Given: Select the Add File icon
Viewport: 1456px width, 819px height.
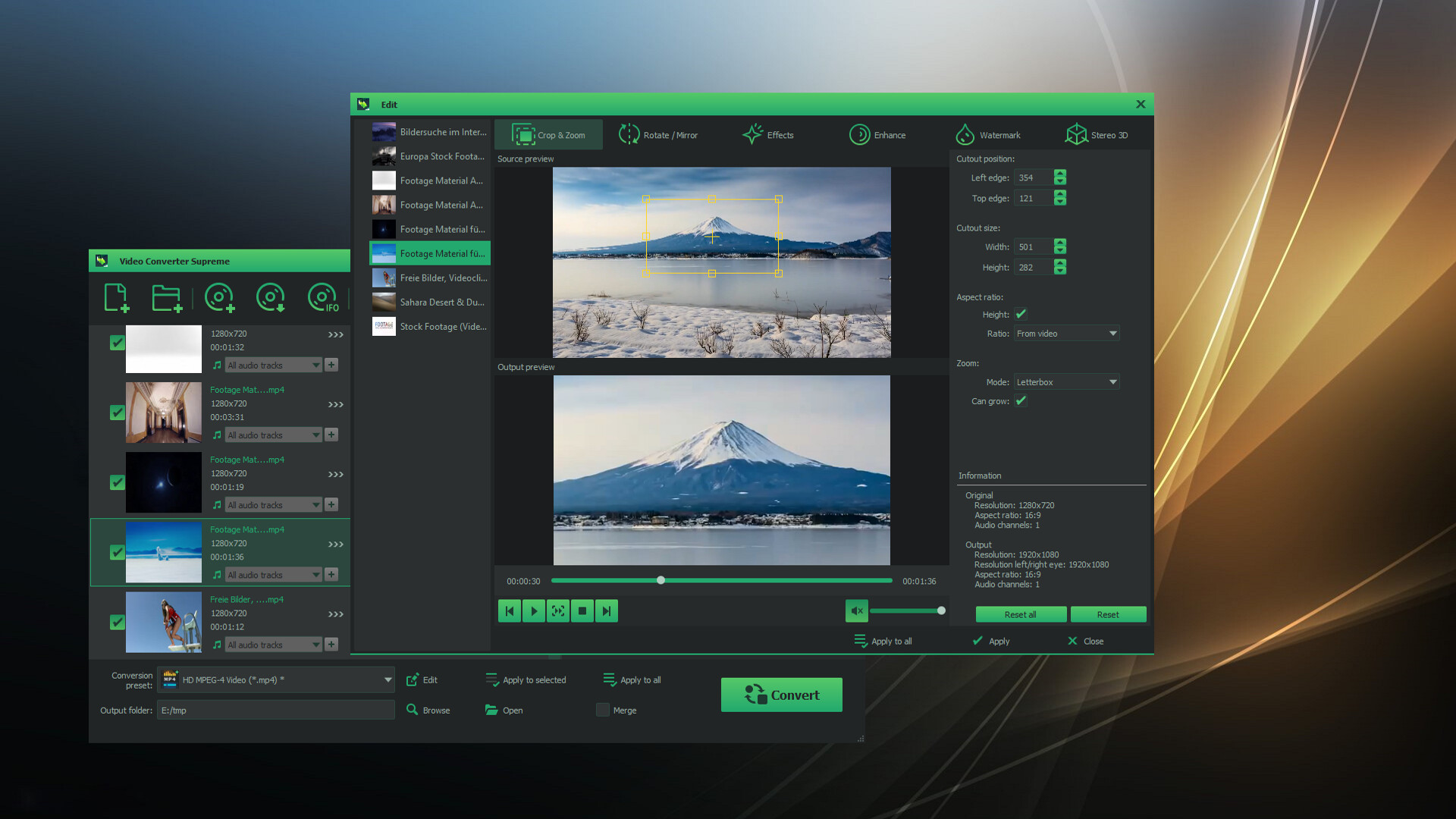Looking at the screenshot, I should [116, 297].
